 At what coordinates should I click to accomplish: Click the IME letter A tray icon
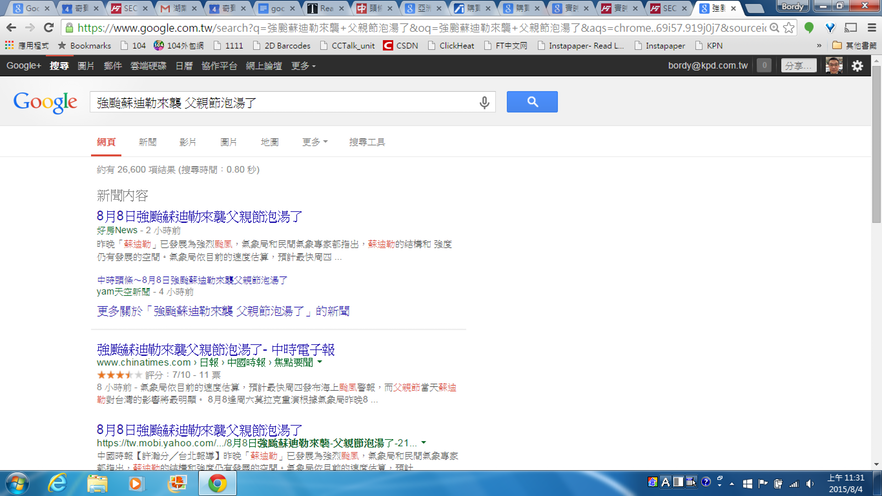(x=665, y=482)
